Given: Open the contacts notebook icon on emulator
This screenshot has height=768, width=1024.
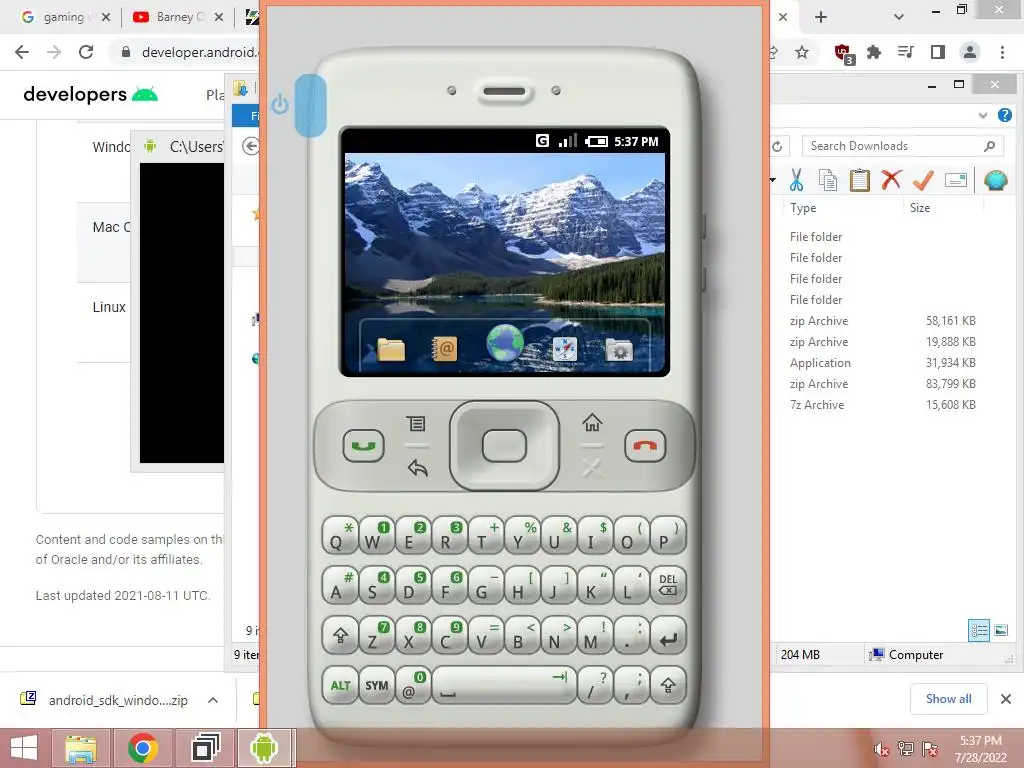Looking at the screenshot, I should click(x=445, y=349).
